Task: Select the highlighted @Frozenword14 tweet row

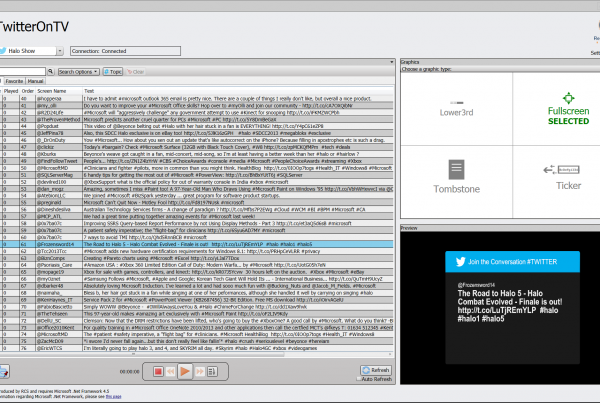Action: [197, 244]
